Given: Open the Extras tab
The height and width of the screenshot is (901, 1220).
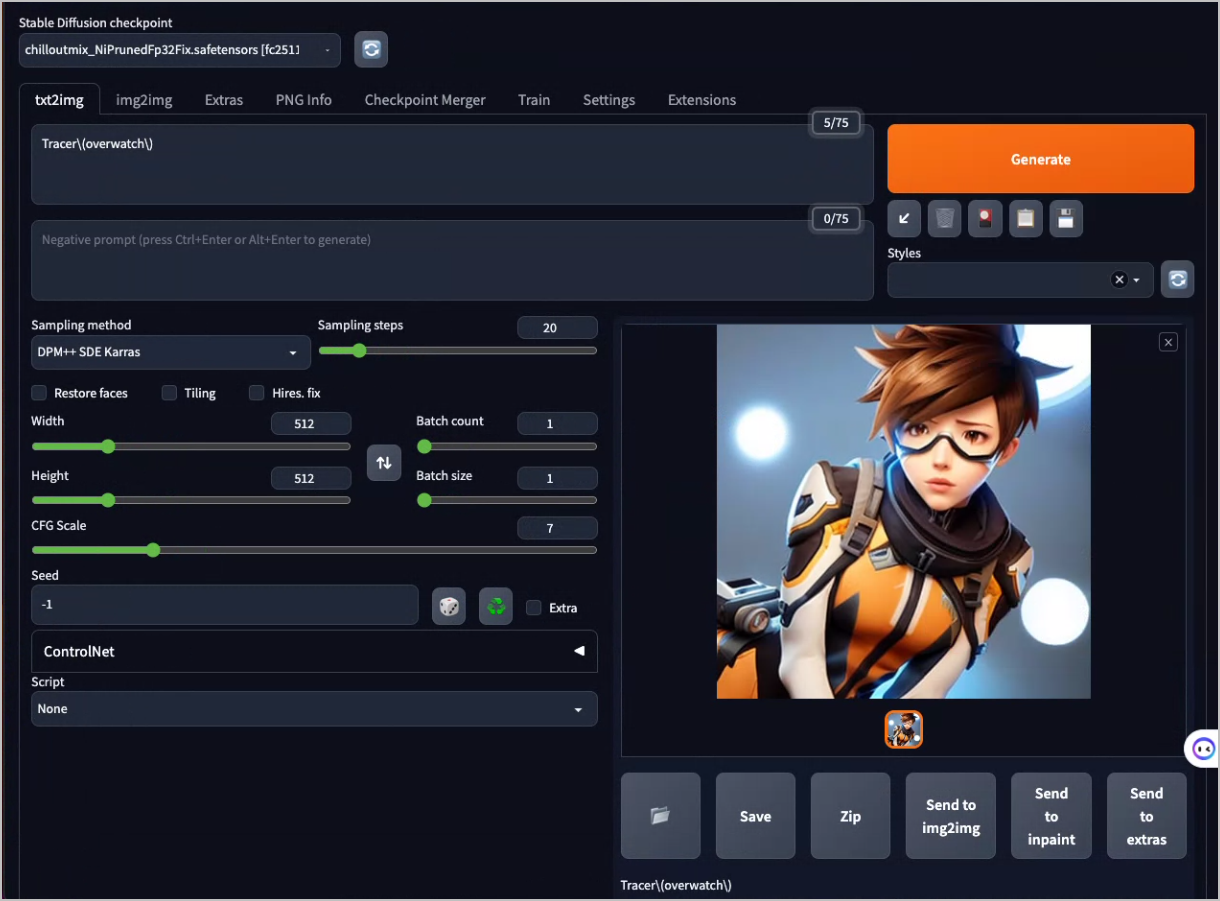Looking at the screenshot, I should point(224,100).
